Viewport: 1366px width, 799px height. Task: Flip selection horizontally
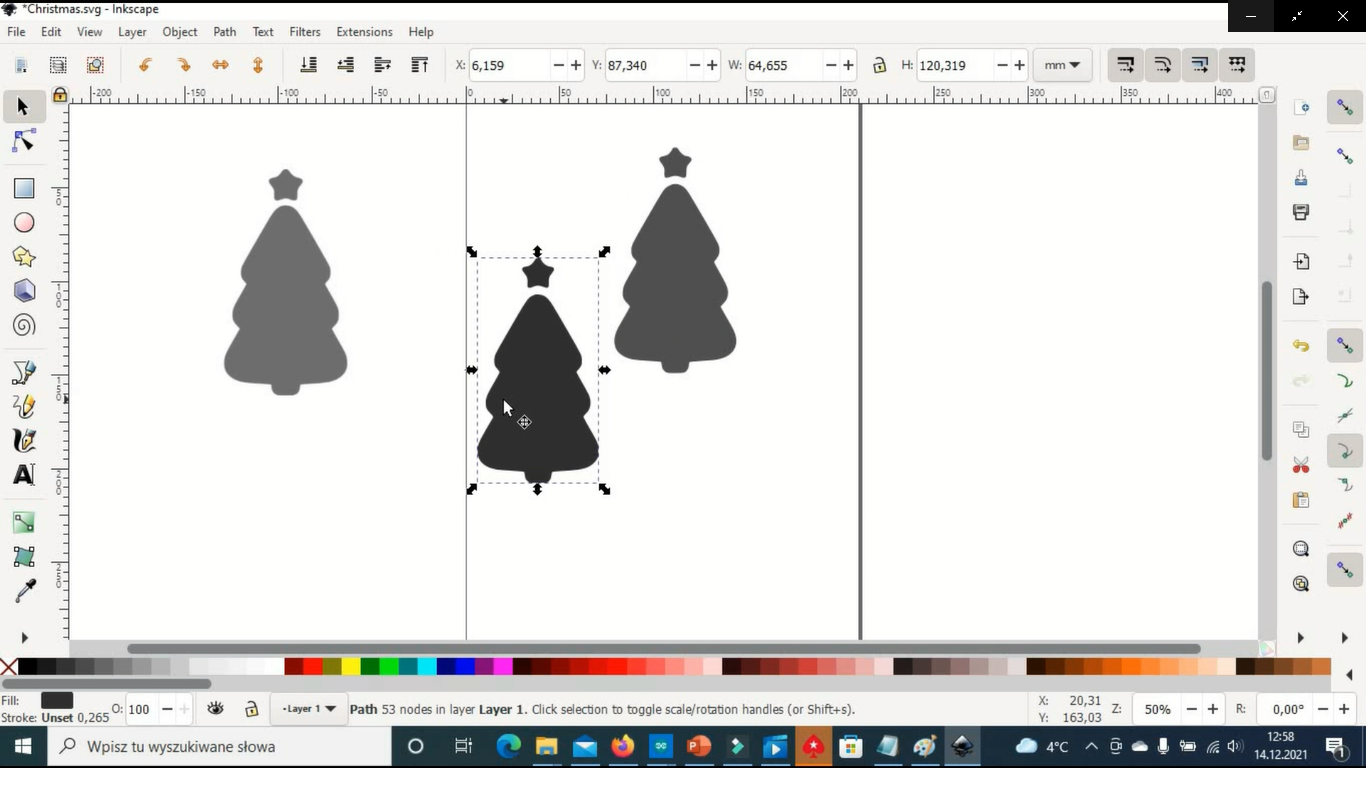click(220, 65)
